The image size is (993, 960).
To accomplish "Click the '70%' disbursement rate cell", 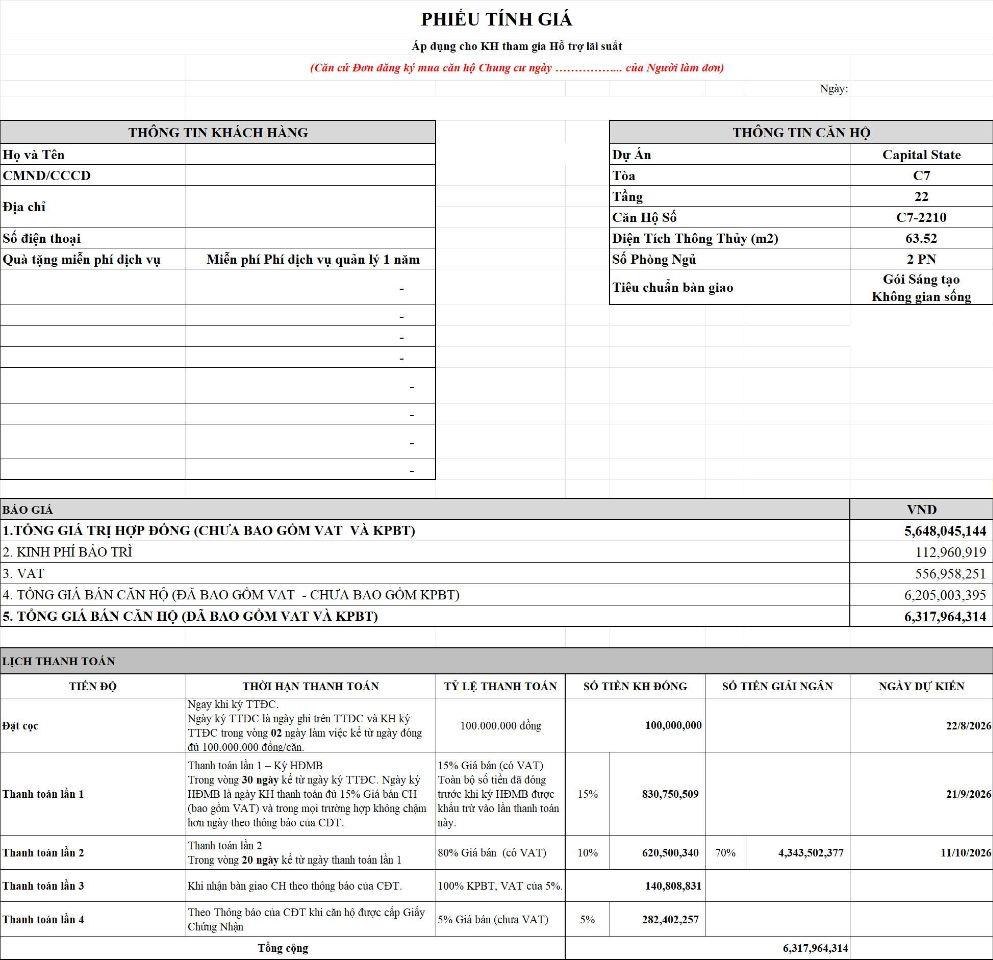I will click(726, 852).
